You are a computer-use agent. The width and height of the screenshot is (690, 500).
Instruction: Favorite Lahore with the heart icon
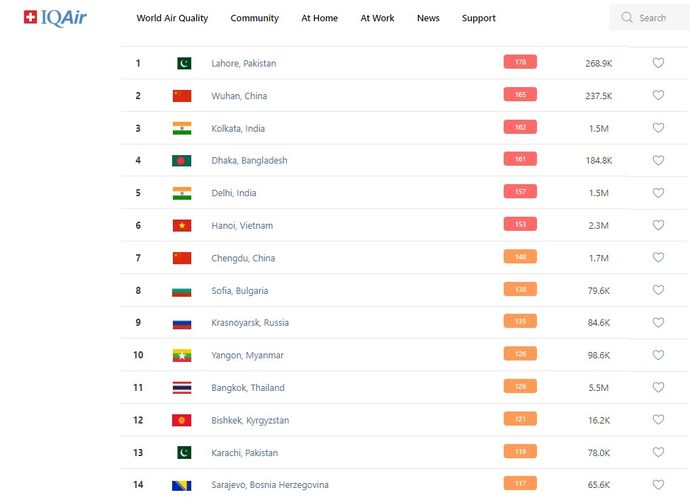(x=658, y=63)
